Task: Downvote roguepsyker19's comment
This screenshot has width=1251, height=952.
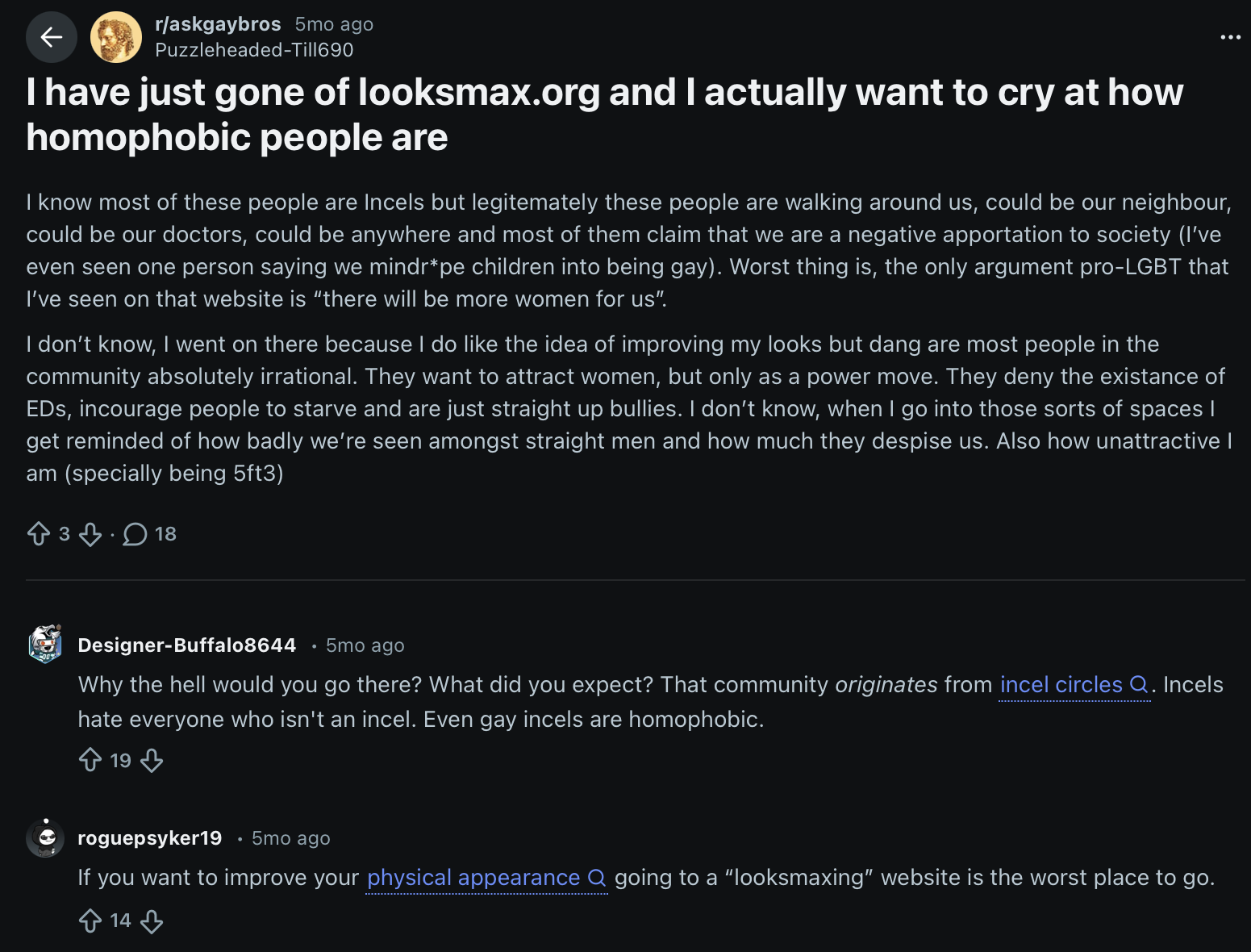Action: [x=152, y=921]
